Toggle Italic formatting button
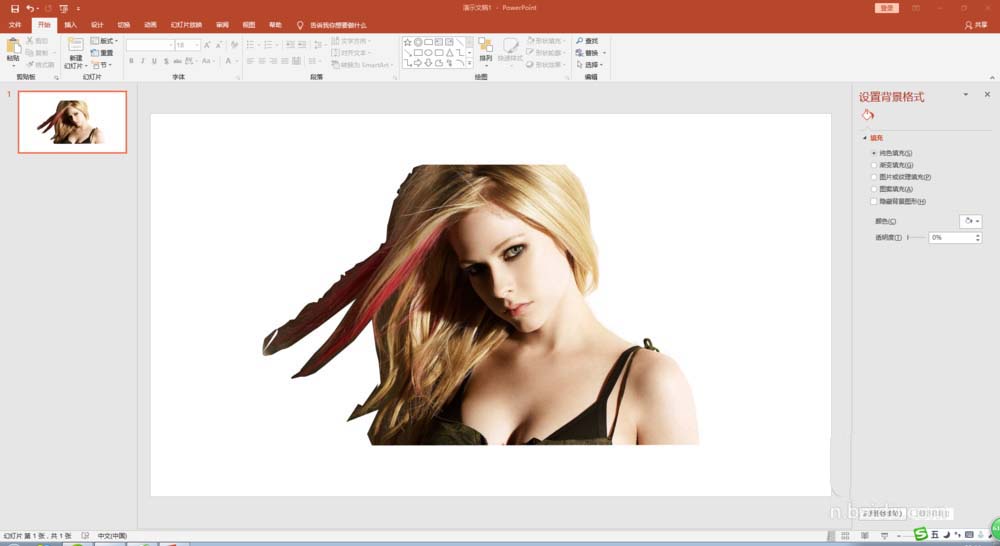The image size is (1000, 546). (x=143, y=61)
